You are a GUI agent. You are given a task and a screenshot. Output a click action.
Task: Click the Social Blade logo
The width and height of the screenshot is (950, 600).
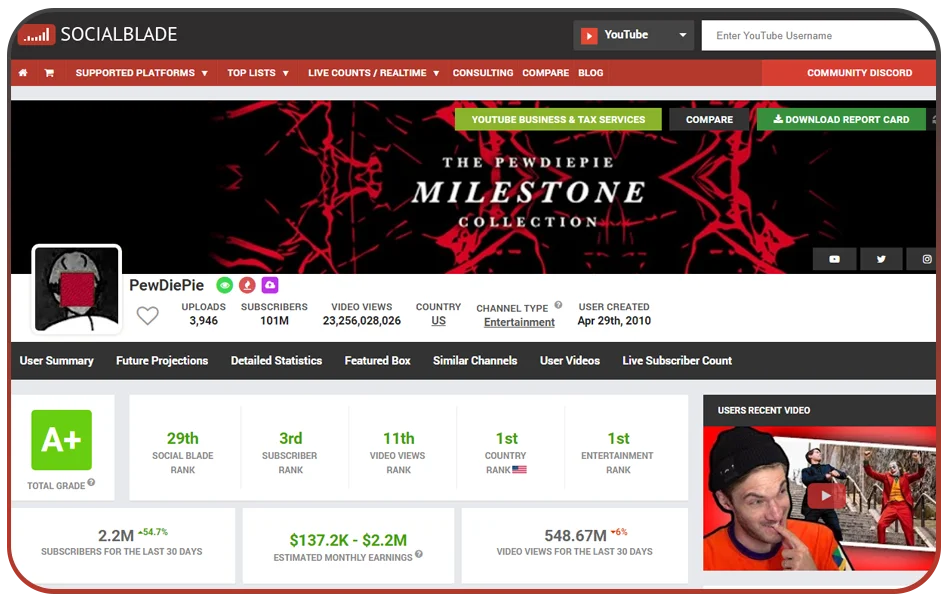click(x=98, y=35)
